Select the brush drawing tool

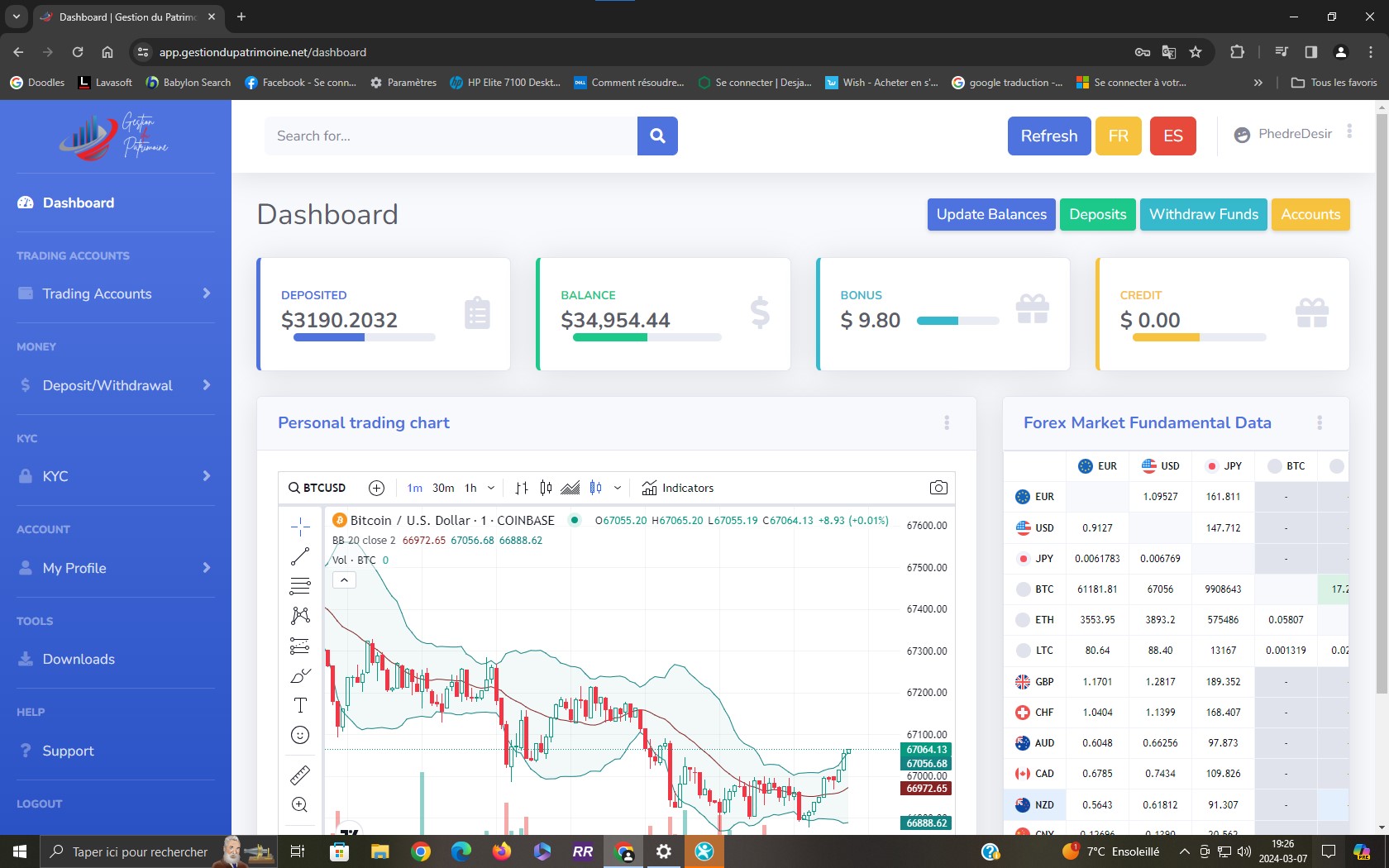(x=300, y=675)
